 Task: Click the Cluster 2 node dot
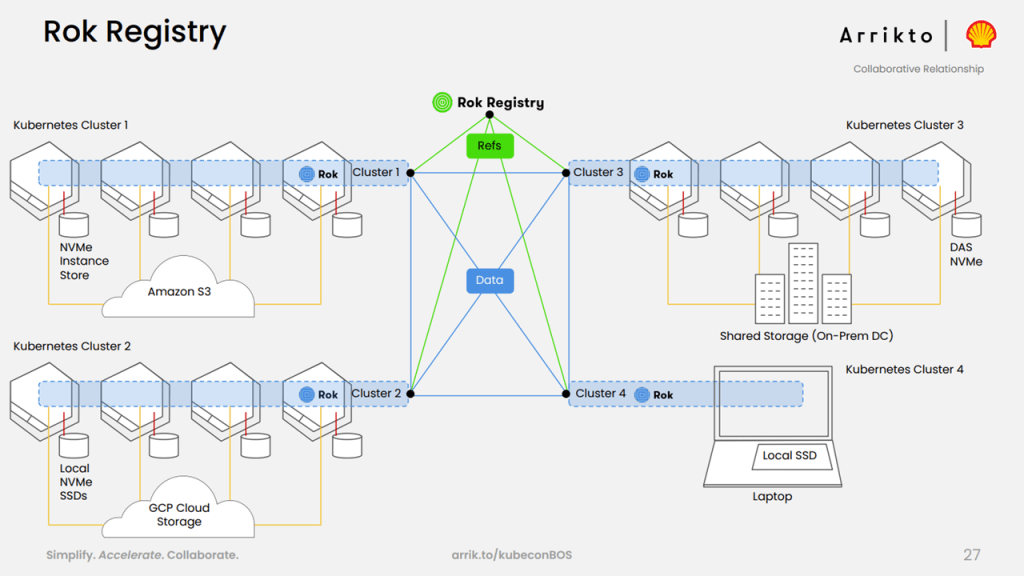click(x=410, y=394)
